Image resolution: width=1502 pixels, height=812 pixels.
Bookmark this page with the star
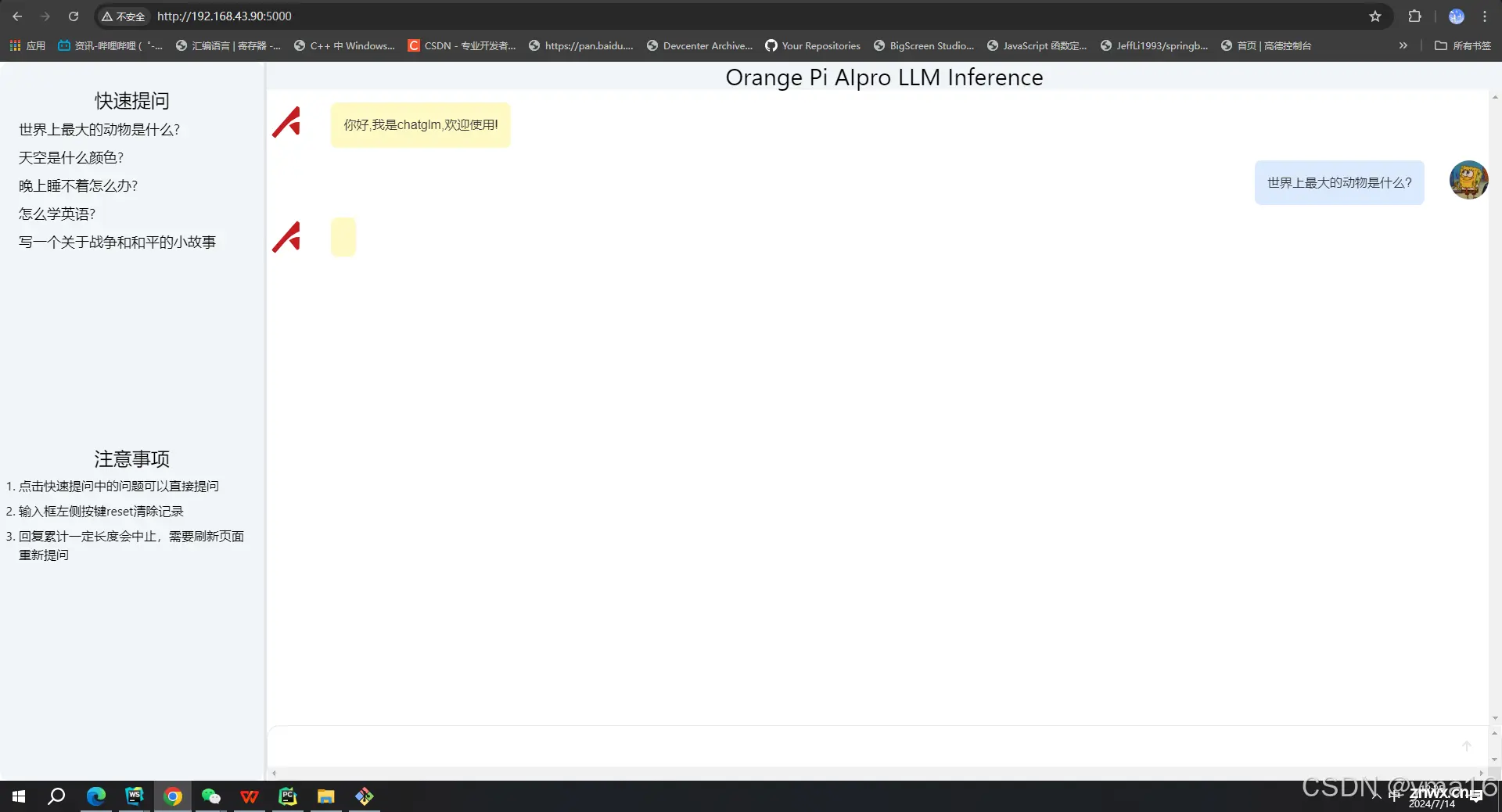coord(1375,16)
